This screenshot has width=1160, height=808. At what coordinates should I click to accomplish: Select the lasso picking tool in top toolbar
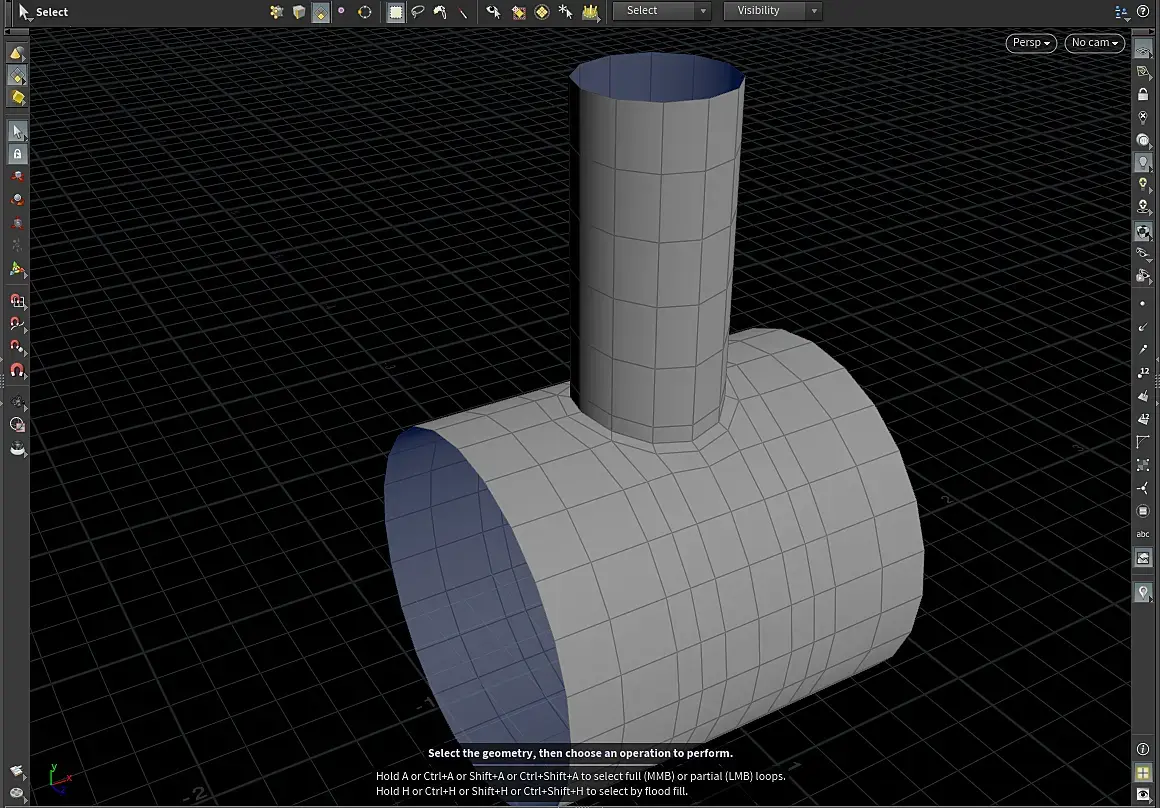pyautogui.click(x=418, y=12)
